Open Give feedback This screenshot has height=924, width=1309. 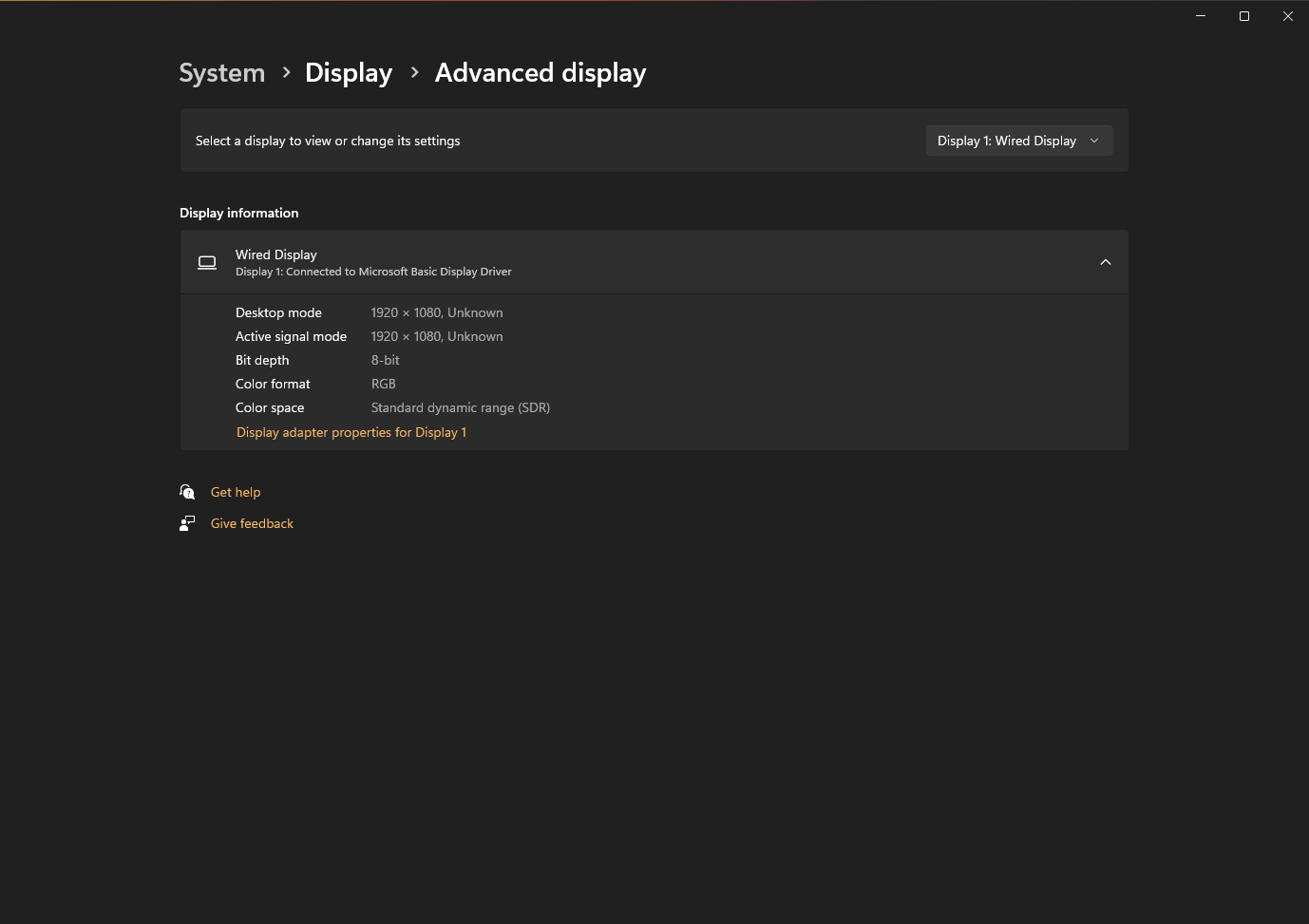point(252,522)
